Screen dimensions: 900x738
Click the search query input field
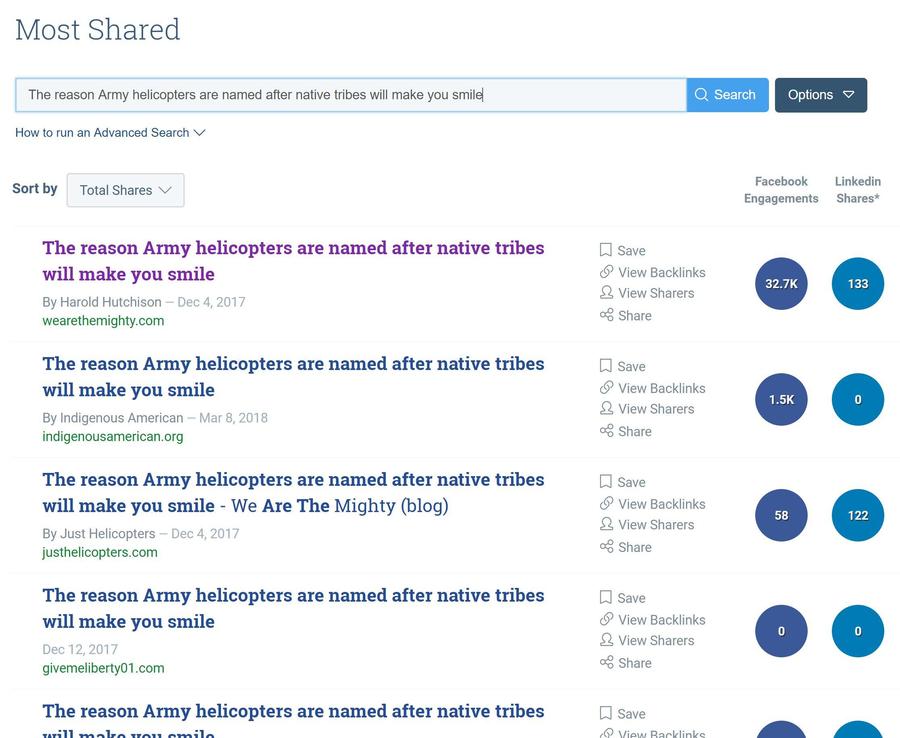pyautogui.click(x=351, y=95)
